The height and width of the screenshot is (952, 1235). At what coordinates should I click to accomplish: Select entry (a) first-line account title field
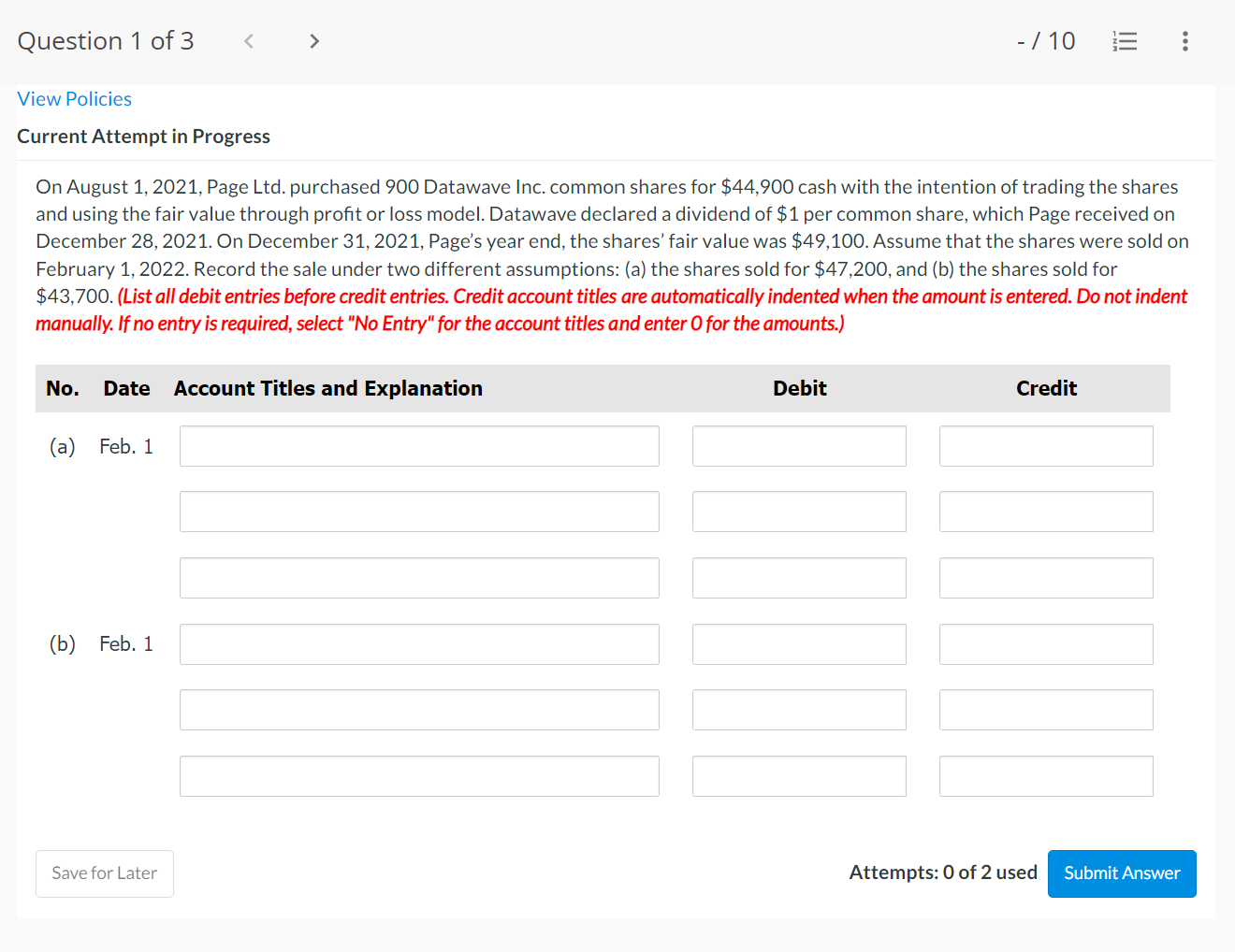pos(419,446)
